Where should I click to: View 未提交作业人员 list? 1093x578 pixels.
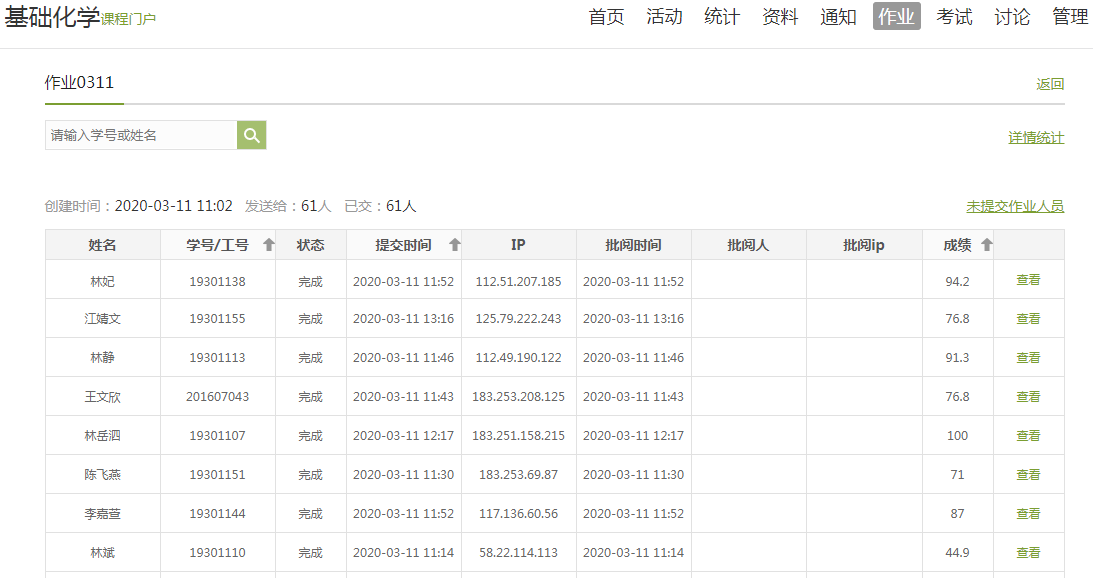[x=1014, y=207]
